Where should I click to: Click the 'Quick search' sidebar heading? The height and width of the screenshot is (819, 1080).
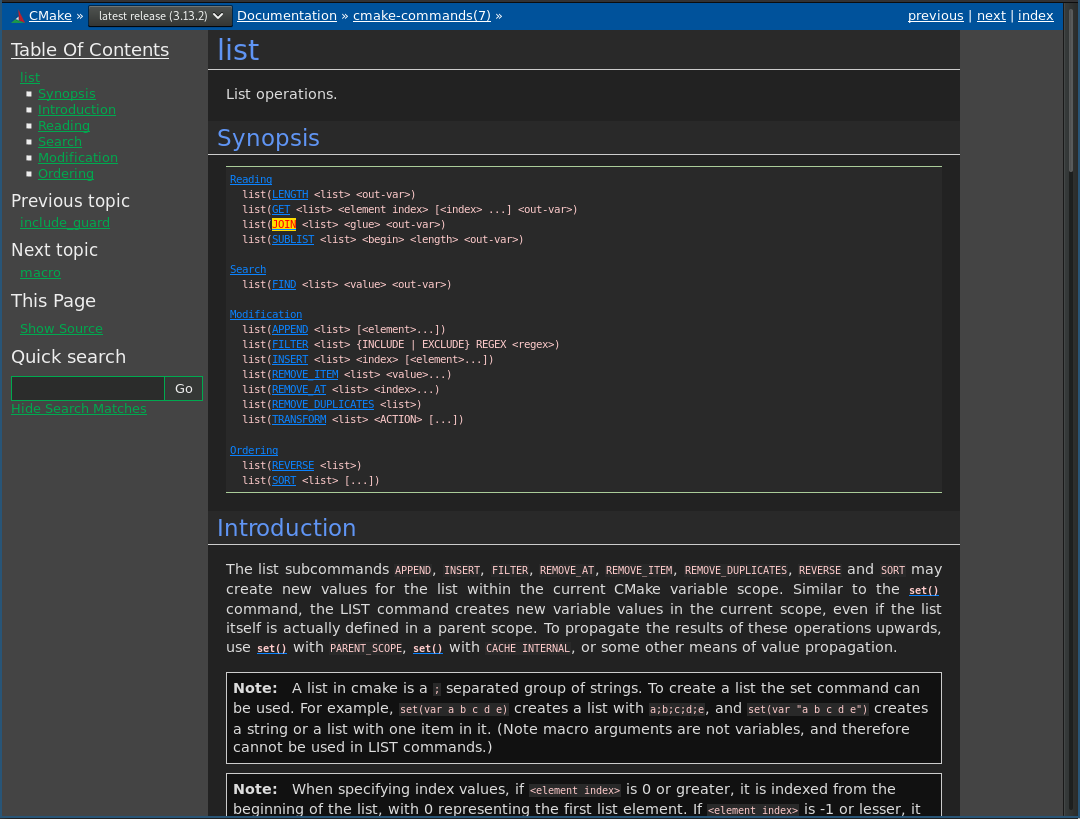click(69, 357)
